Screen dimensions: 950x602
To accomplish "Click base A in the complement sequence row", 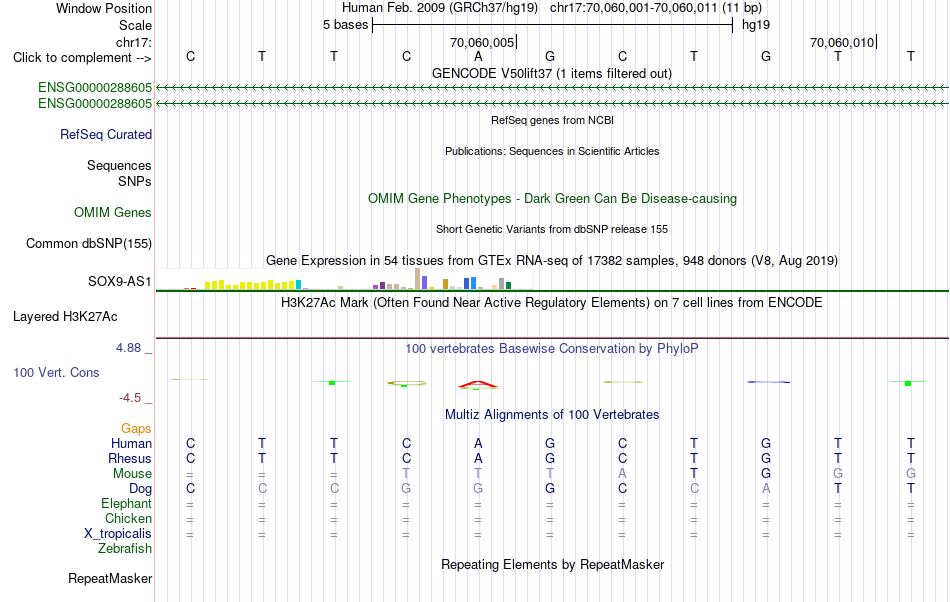I will pos(478,56).
